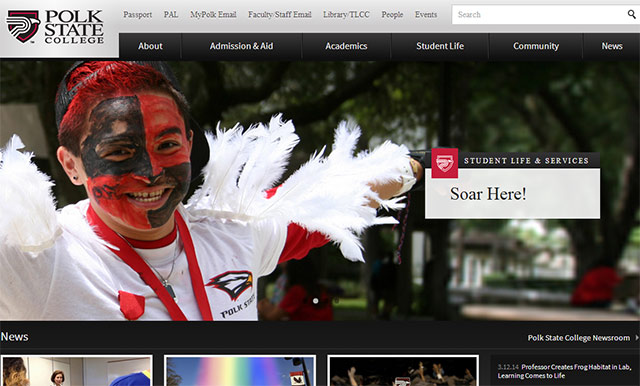640x386 pixels.
Task: Open the MyPolk Email link
Action: (x=213, y=15)
